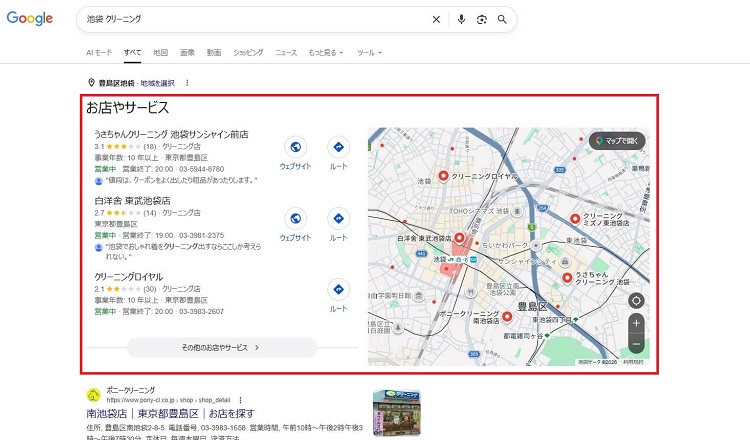
Task: Click the クリーニングミズノ東池袋店 map pin
Action: pos(575,219)
